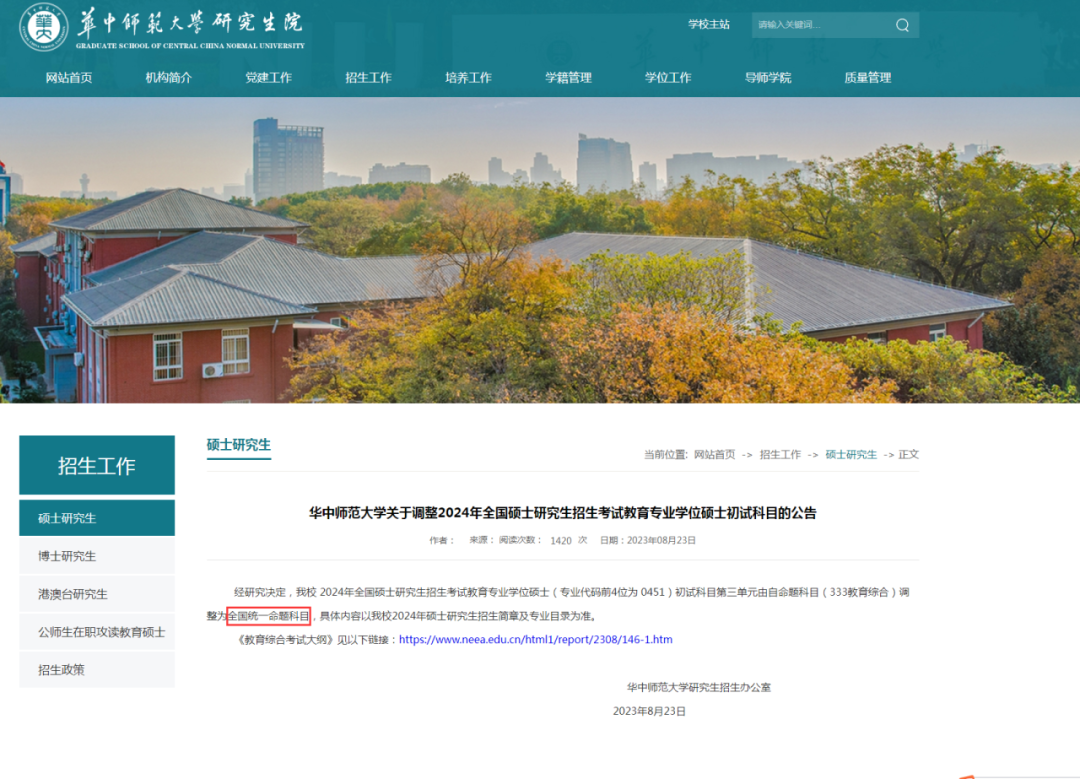
Task: Open the 机构简介 navigation menu
Action: 167,76
